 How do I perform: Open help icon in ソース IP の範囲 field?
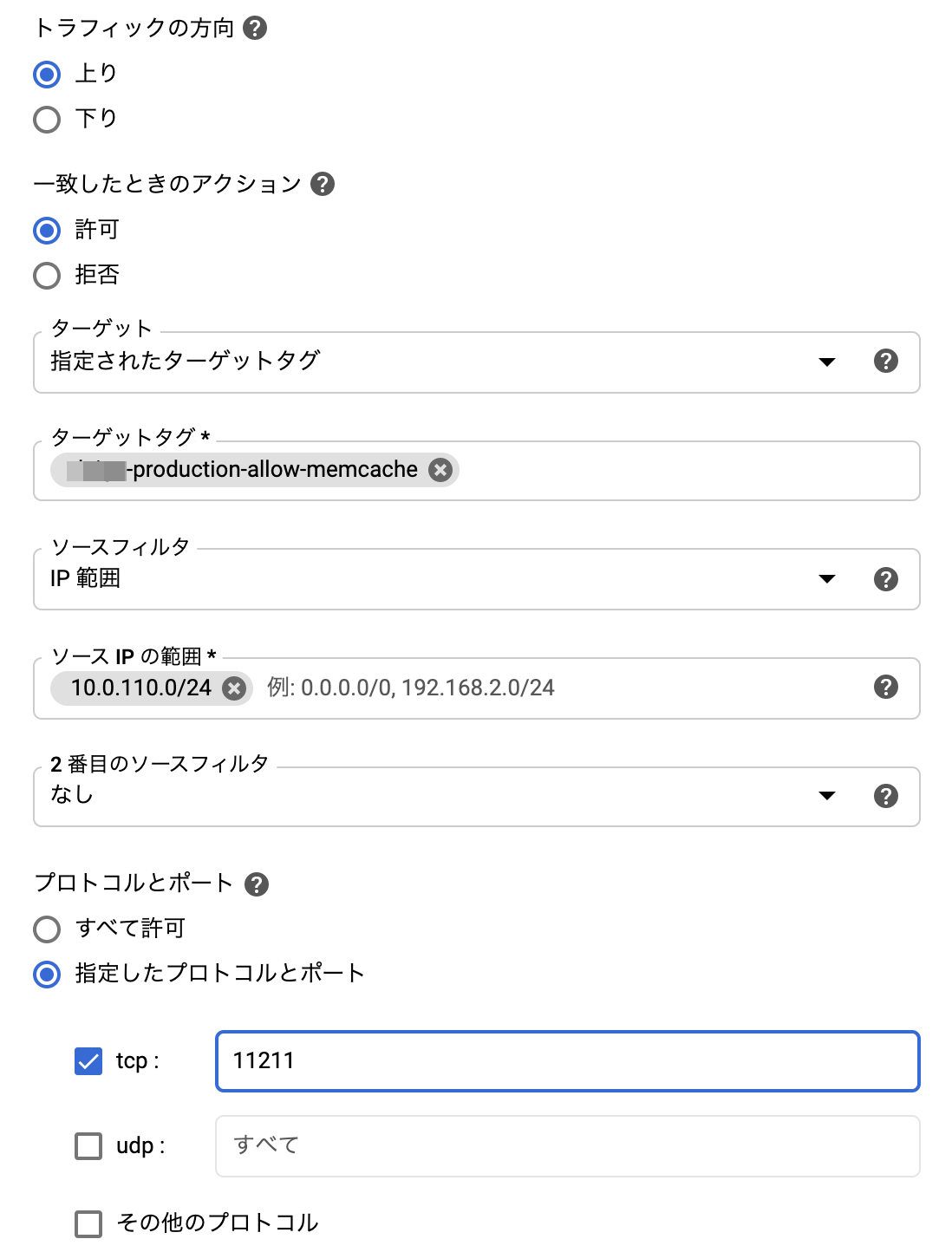(x=885, y=687)
